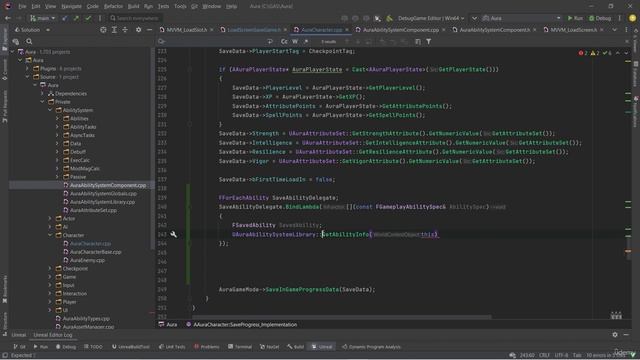
Task: Toggle Match Case in find bar
Action: click(x=284, y=41)
